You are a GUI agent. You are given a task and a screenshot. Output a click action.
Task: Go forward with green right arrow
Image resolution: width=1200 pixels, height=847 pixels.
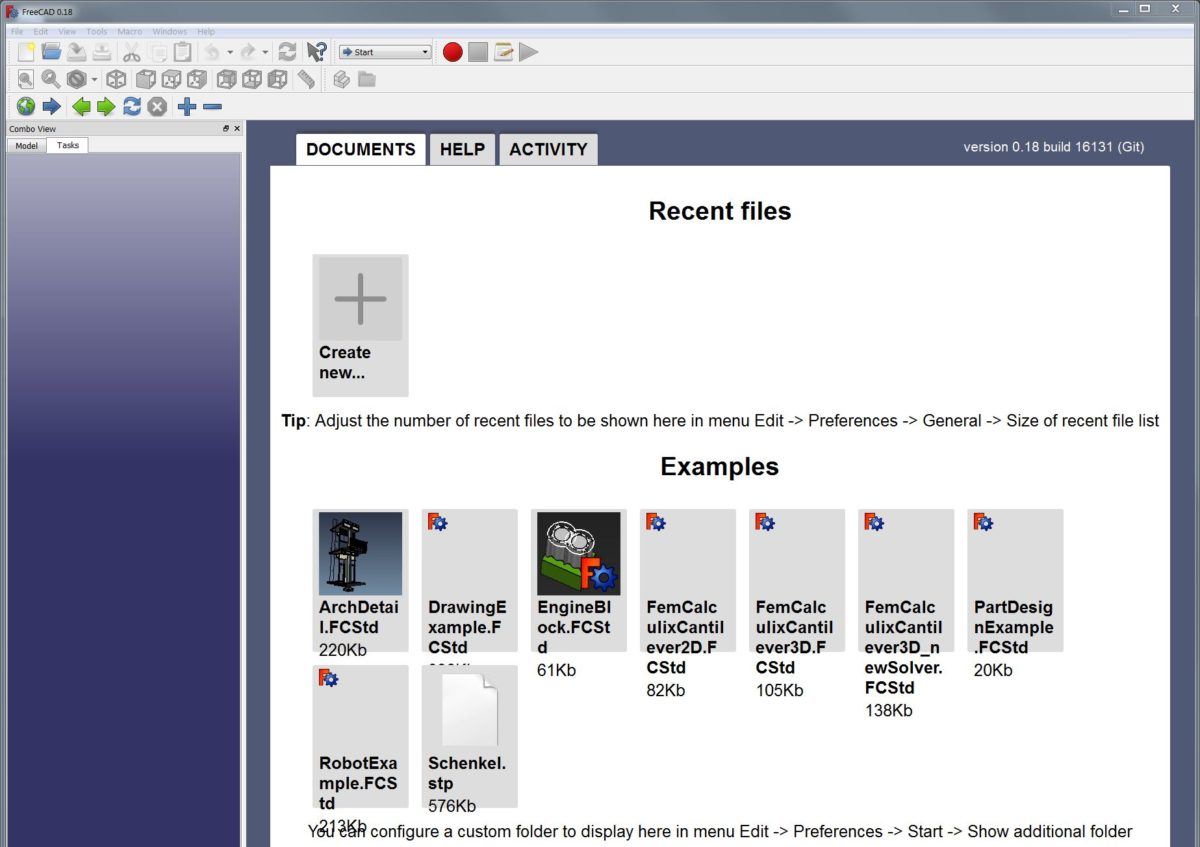(x=106, y=106)
